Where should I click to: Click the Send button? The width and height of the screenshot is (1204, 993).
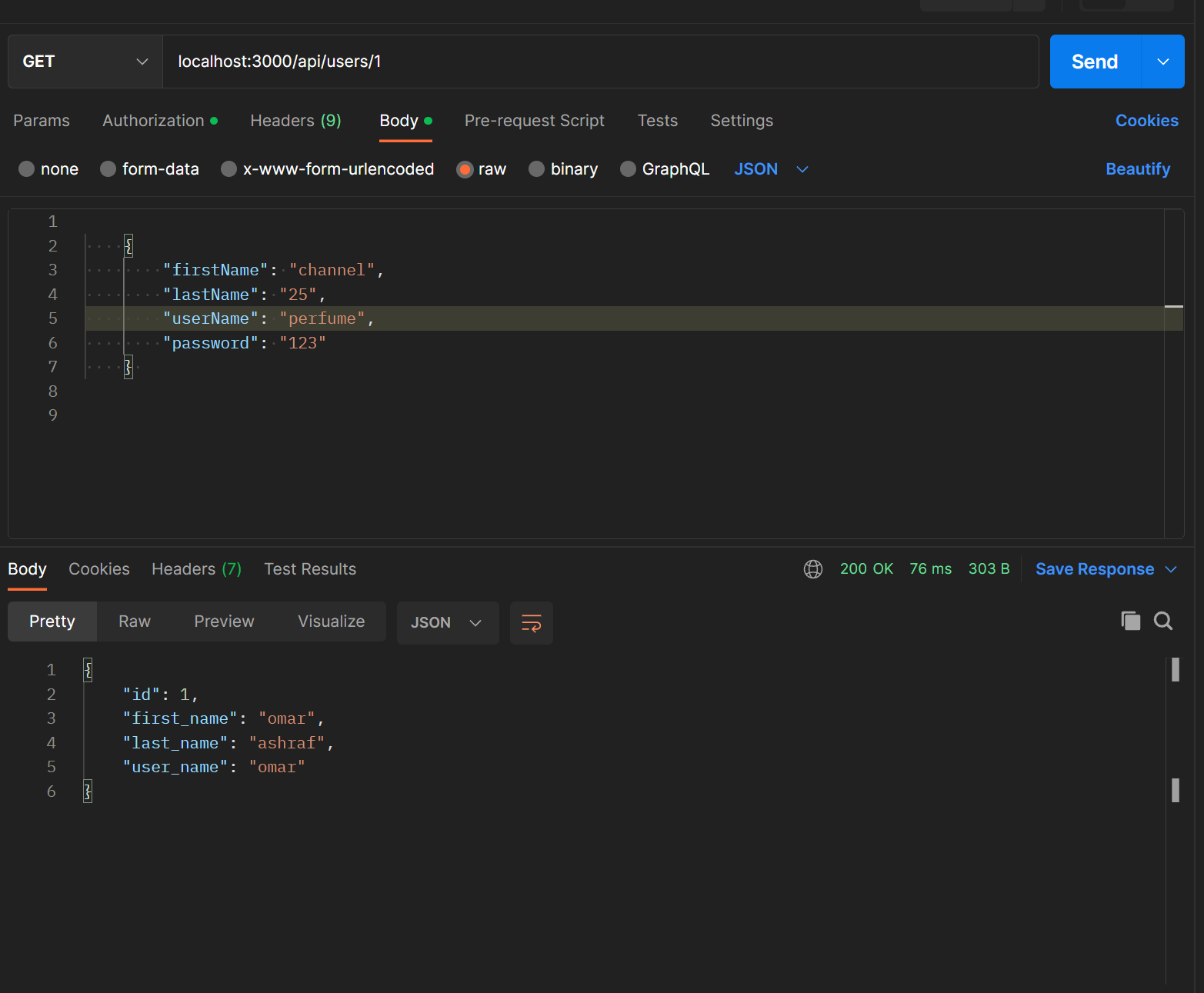[1094, 62]
